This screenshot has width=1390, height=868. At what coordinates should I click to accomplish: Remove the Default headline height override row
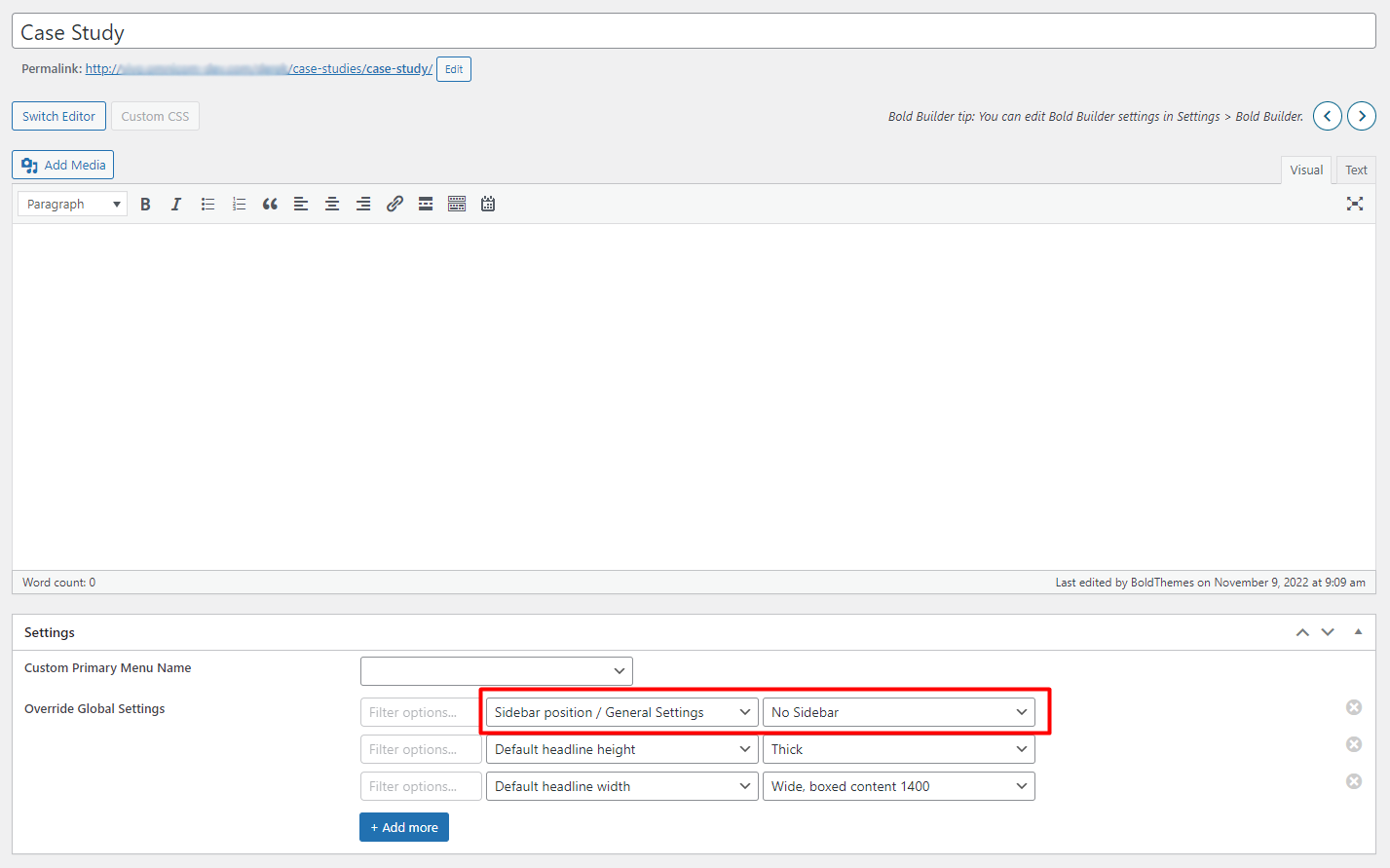tap(1354, 744)
